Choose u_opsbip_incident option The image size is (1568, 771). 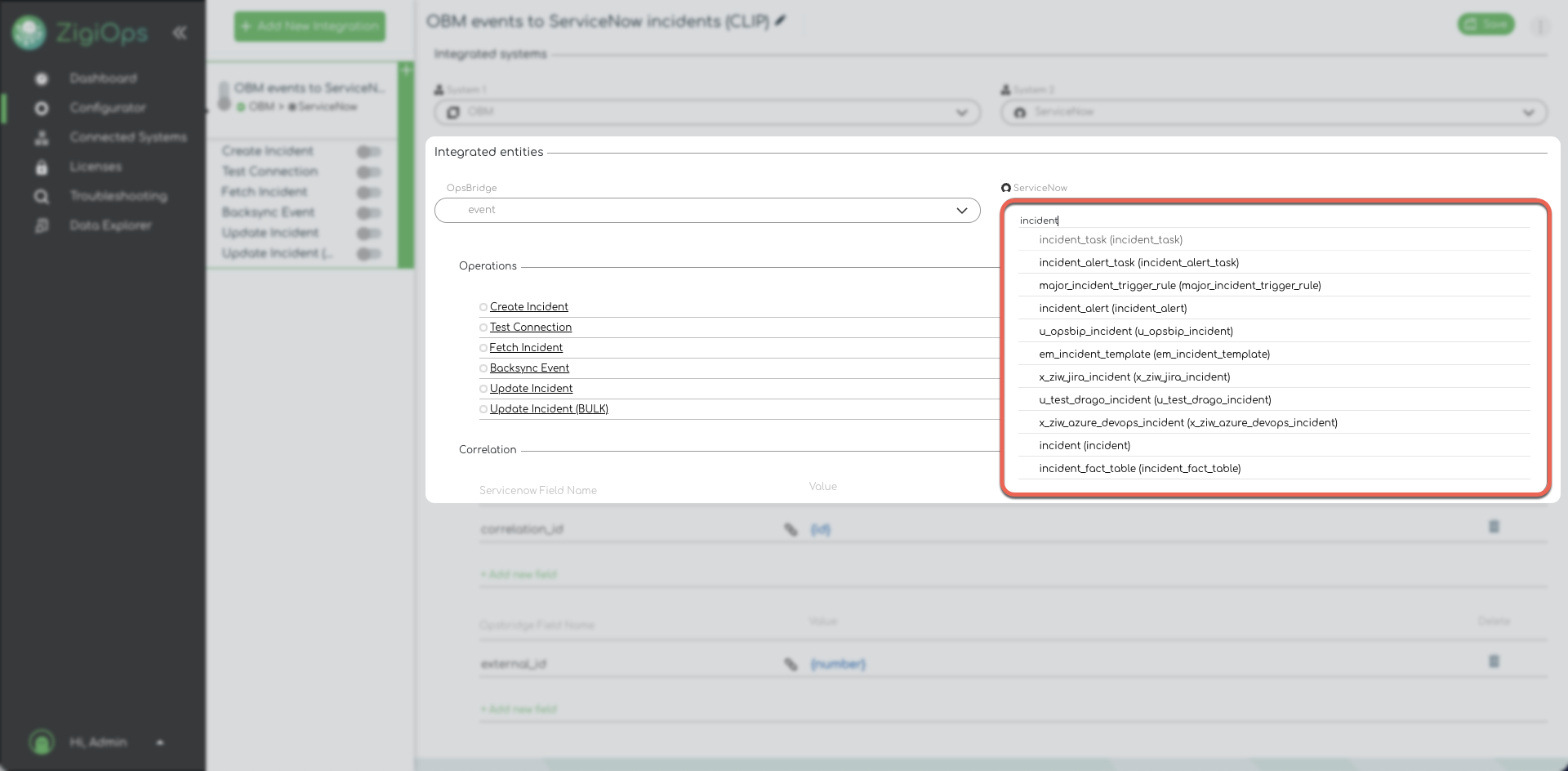1274,331
